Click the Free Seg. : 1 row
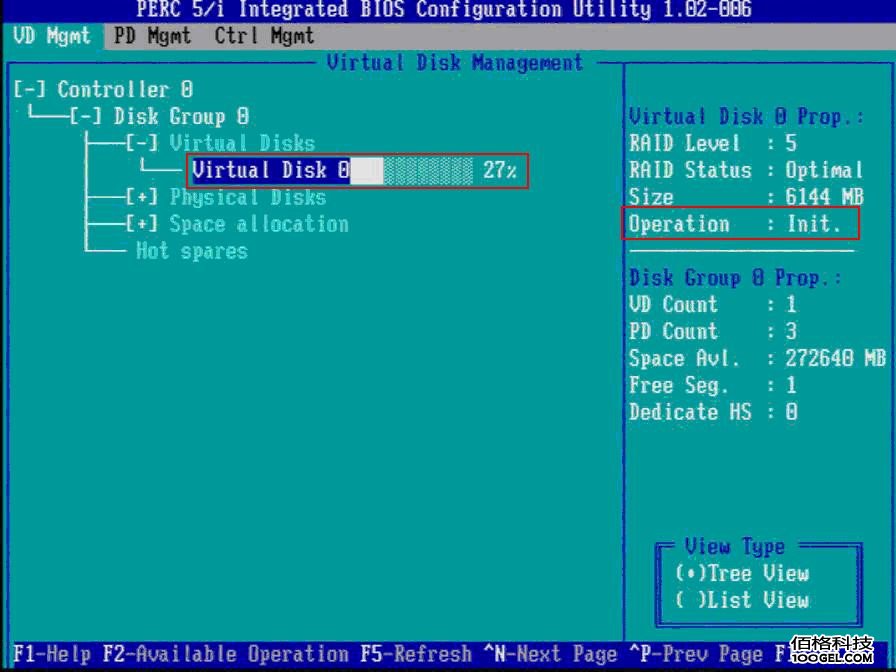 (713, 386)
